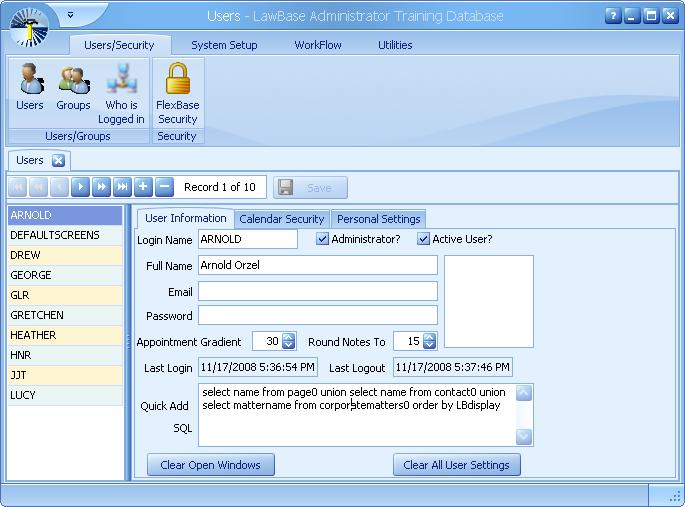Click Clear All User Settings button
Image resolution: width=685 pixels, height=507 pixels.
coord(457,465)
